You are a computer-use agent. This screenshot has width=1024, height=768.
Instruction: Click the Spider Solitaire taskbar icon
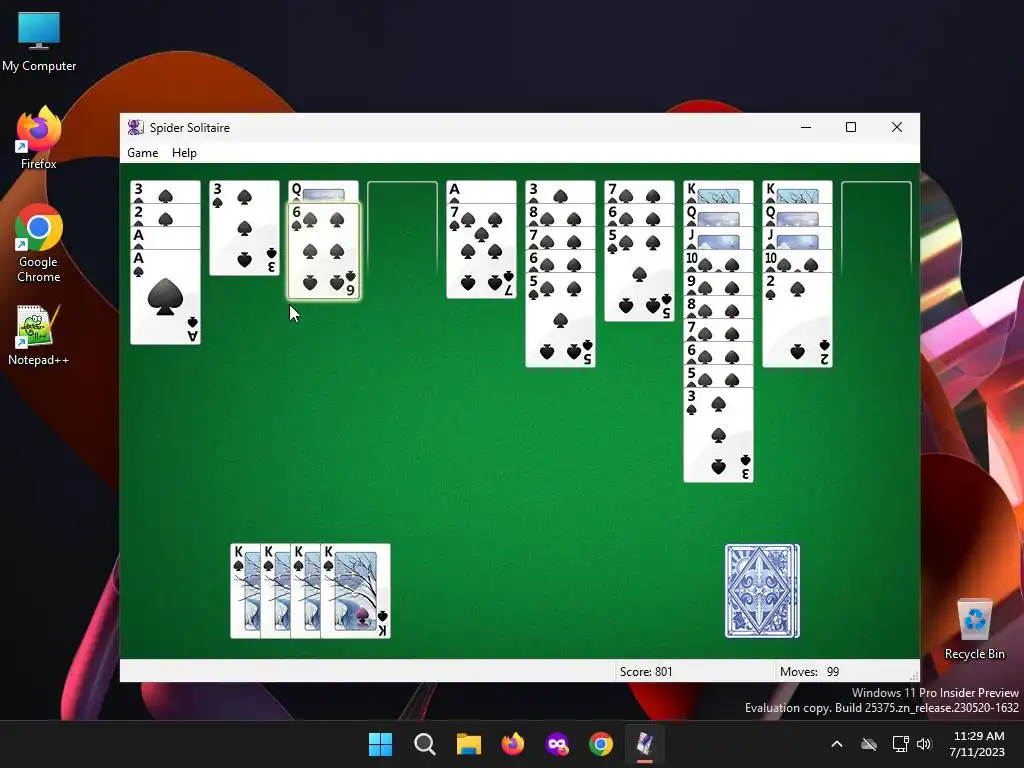(645, 744)
